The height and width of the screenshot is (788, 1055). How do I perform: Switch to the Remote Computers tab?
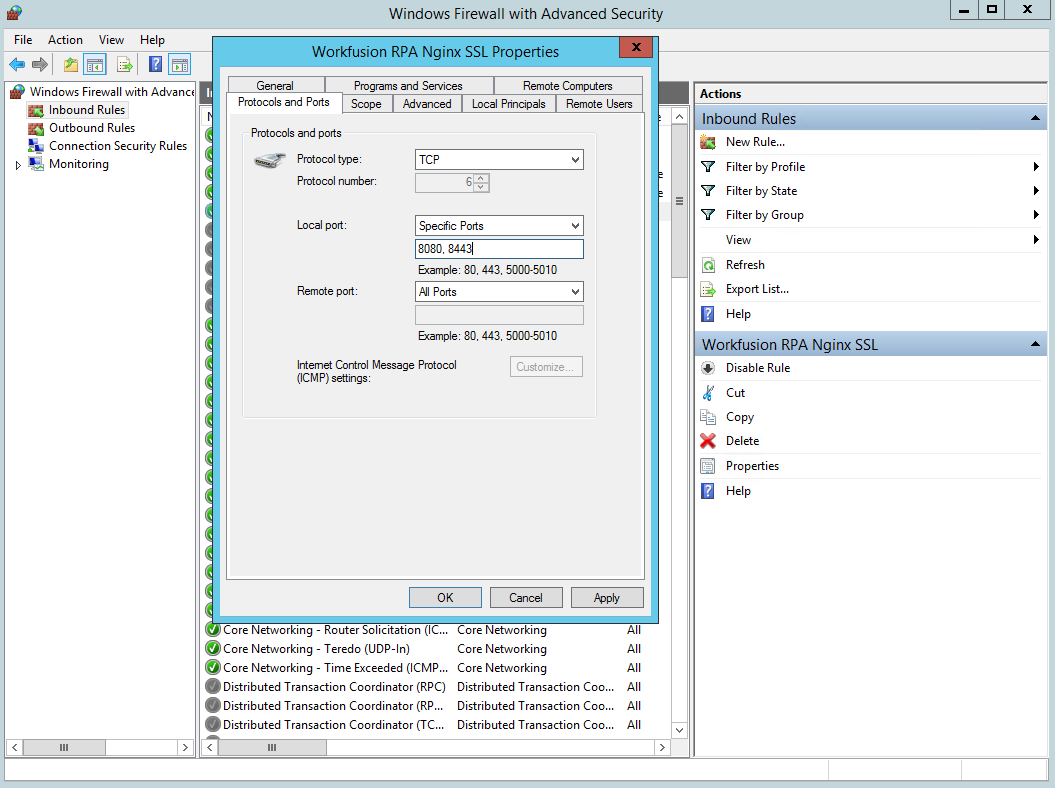coord(568,85)
